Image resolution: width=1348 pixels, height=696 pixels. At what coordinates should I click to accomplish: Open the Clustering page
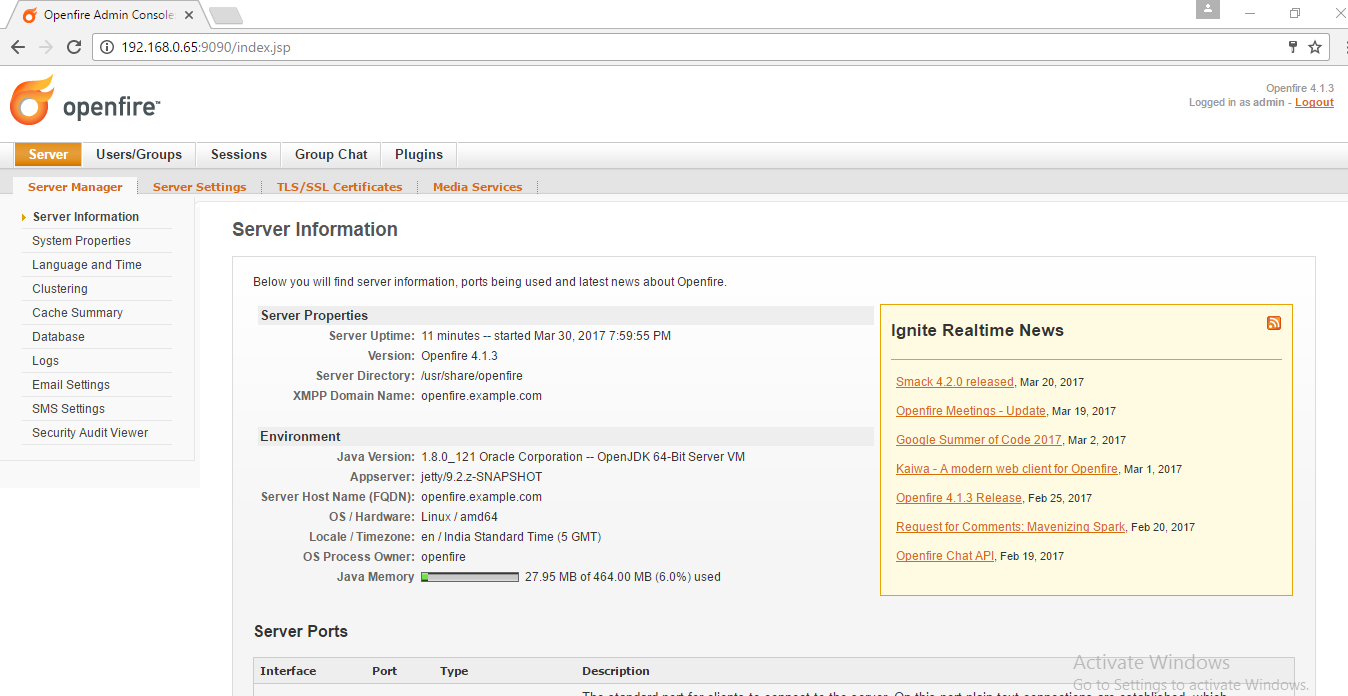[60, 289]
